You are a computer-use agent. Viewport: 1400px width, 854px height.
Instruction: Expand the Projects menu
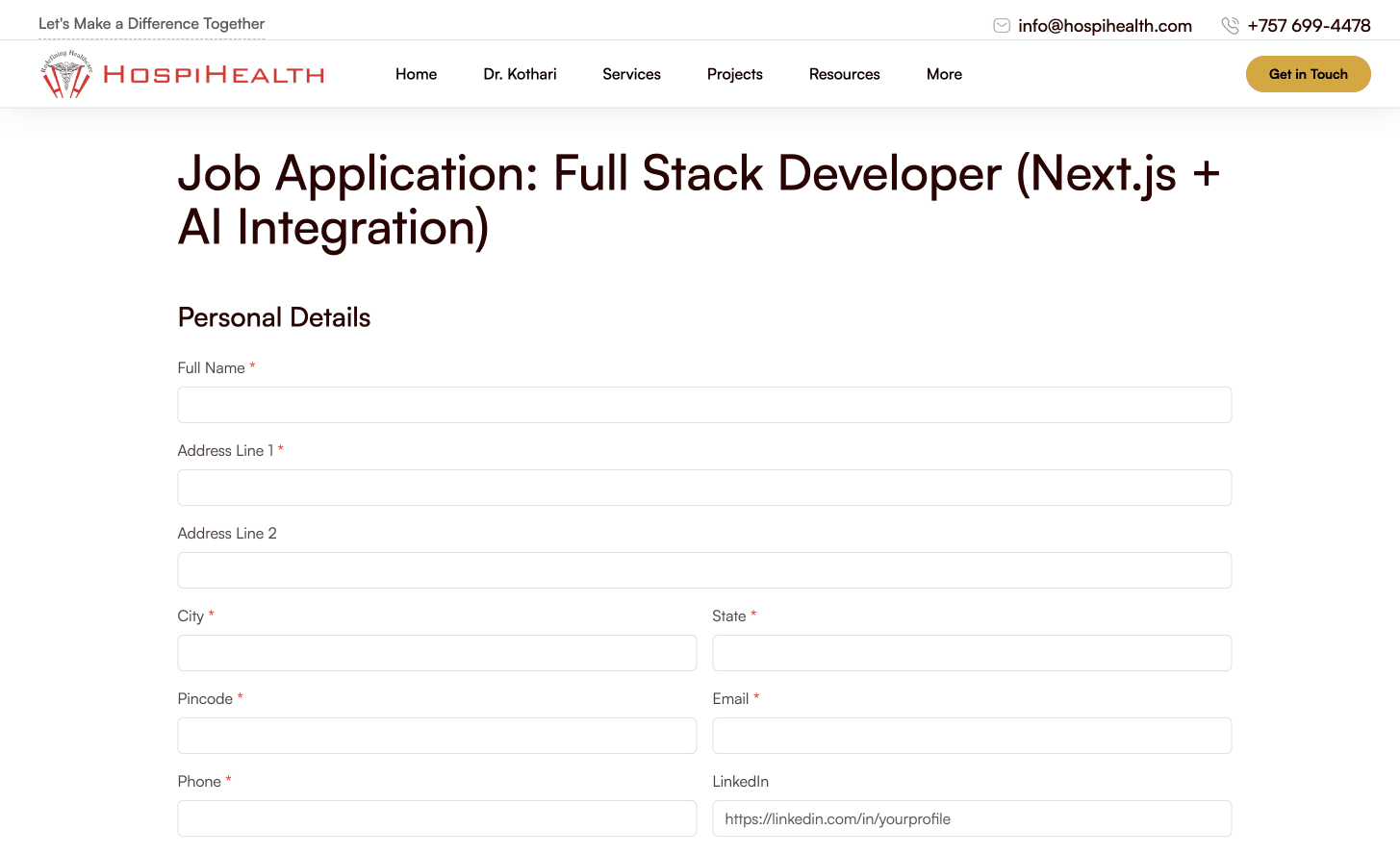(734, 74)
